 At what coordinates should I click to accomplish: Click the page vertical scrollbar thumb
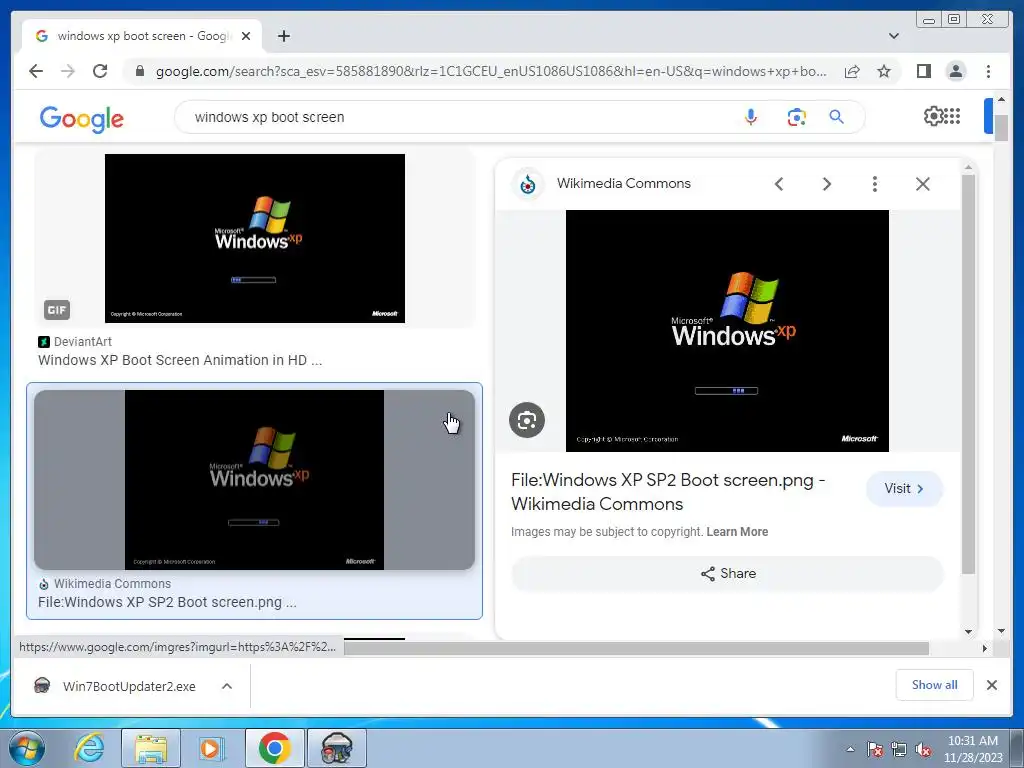pos(1001,127)
